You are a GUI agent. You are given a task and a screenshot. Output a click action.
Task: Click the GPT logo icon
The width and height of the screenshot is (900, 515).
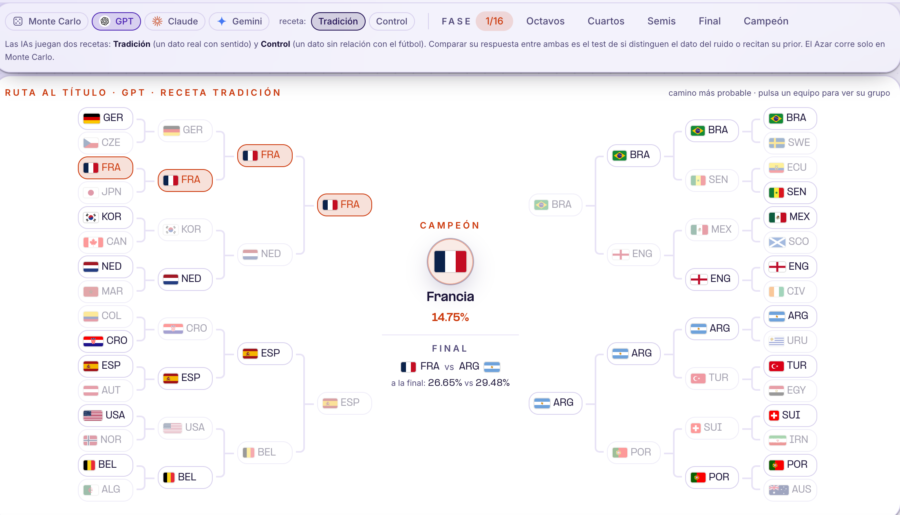click(104, 21)
